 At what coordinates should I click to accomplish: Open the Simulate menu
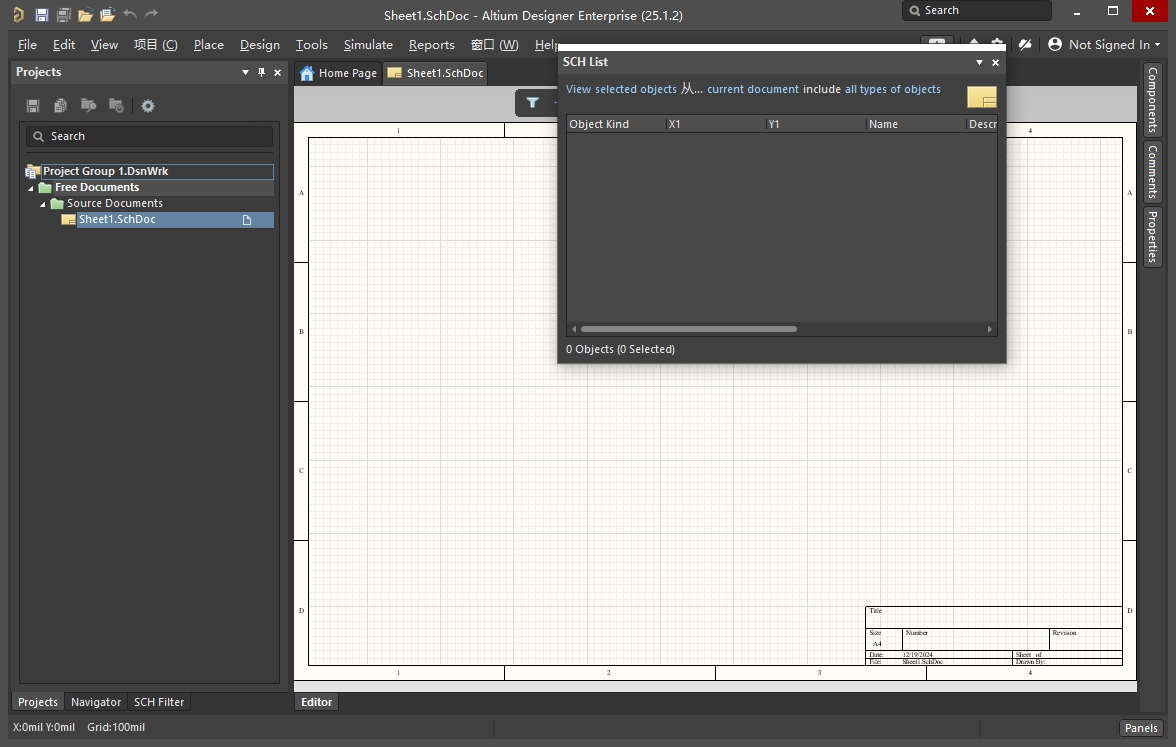point(368,44)
